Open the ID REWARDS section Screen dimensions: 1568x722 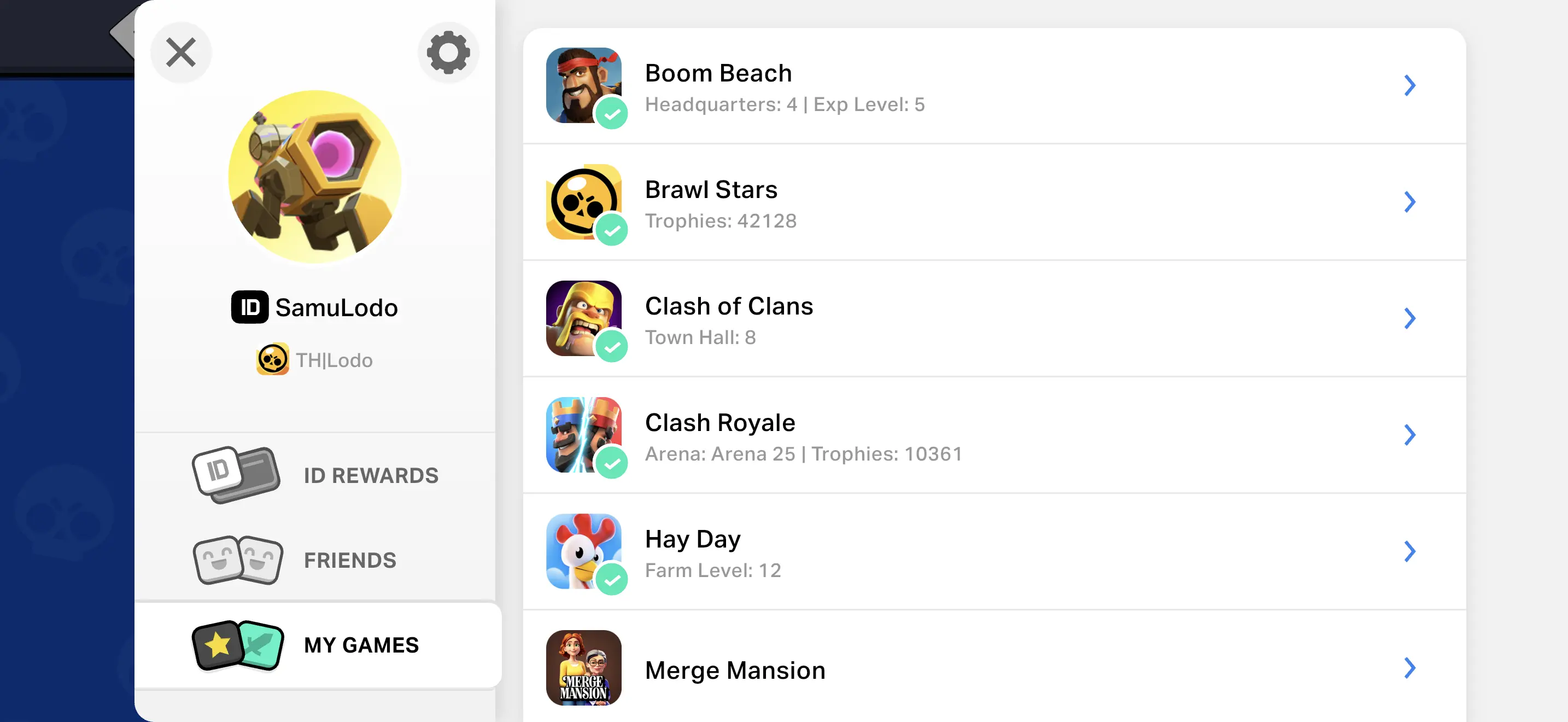[371, 475]
